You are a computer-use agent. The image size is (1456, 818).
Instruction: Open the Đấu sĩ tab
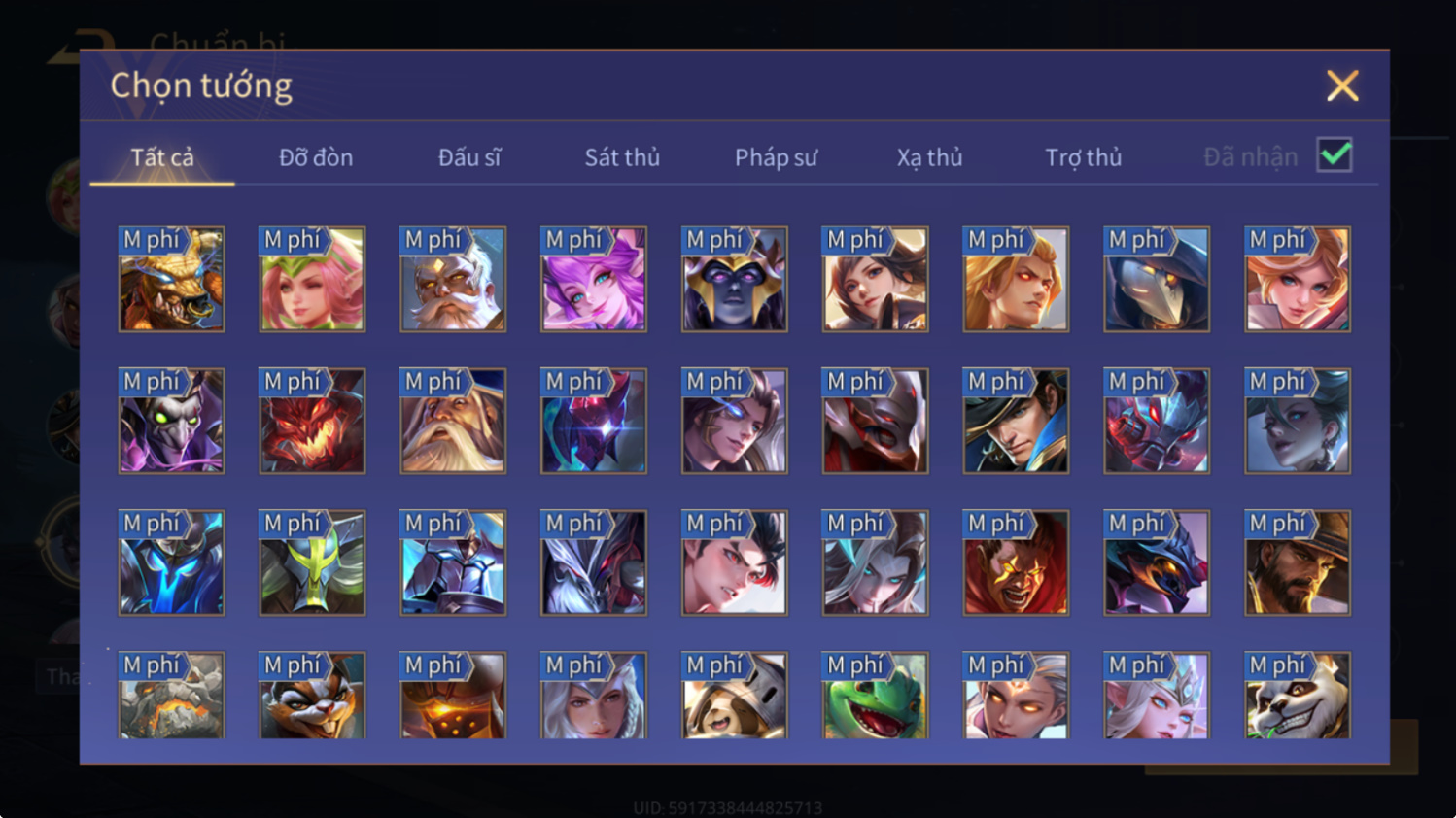(x=469, y=157)
